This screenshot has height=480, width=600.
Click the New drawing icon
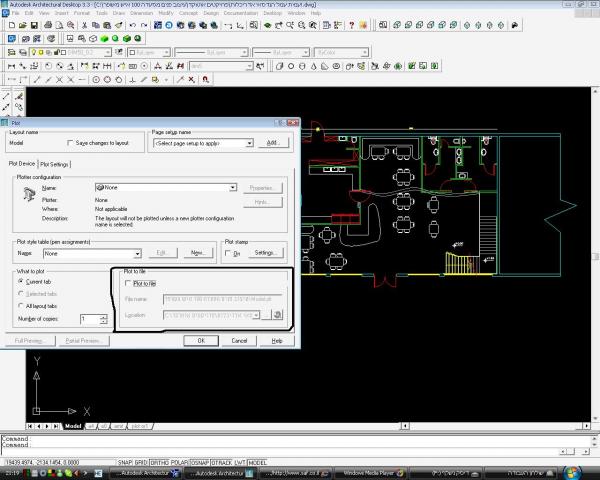[x=11, y=25]
